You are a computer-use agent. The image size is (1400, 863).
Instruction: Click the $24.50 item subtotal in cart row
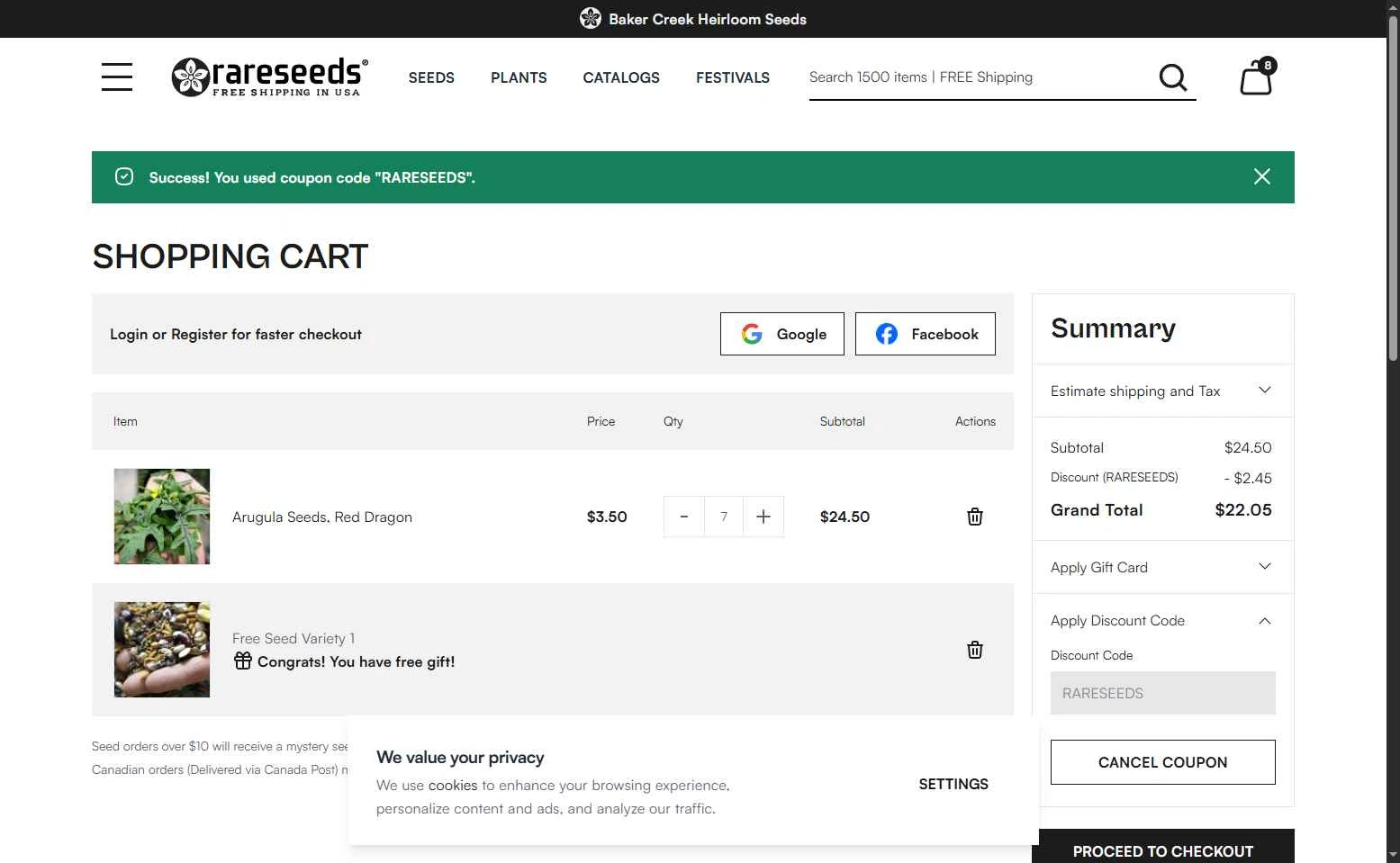[x=845, y=517]
